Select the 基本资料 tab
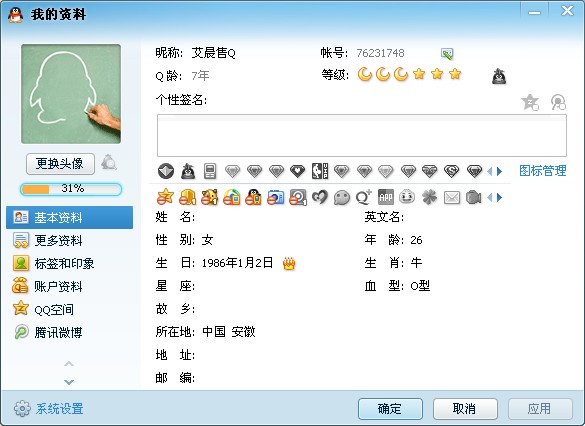585x426 pixels. (69, 217)
